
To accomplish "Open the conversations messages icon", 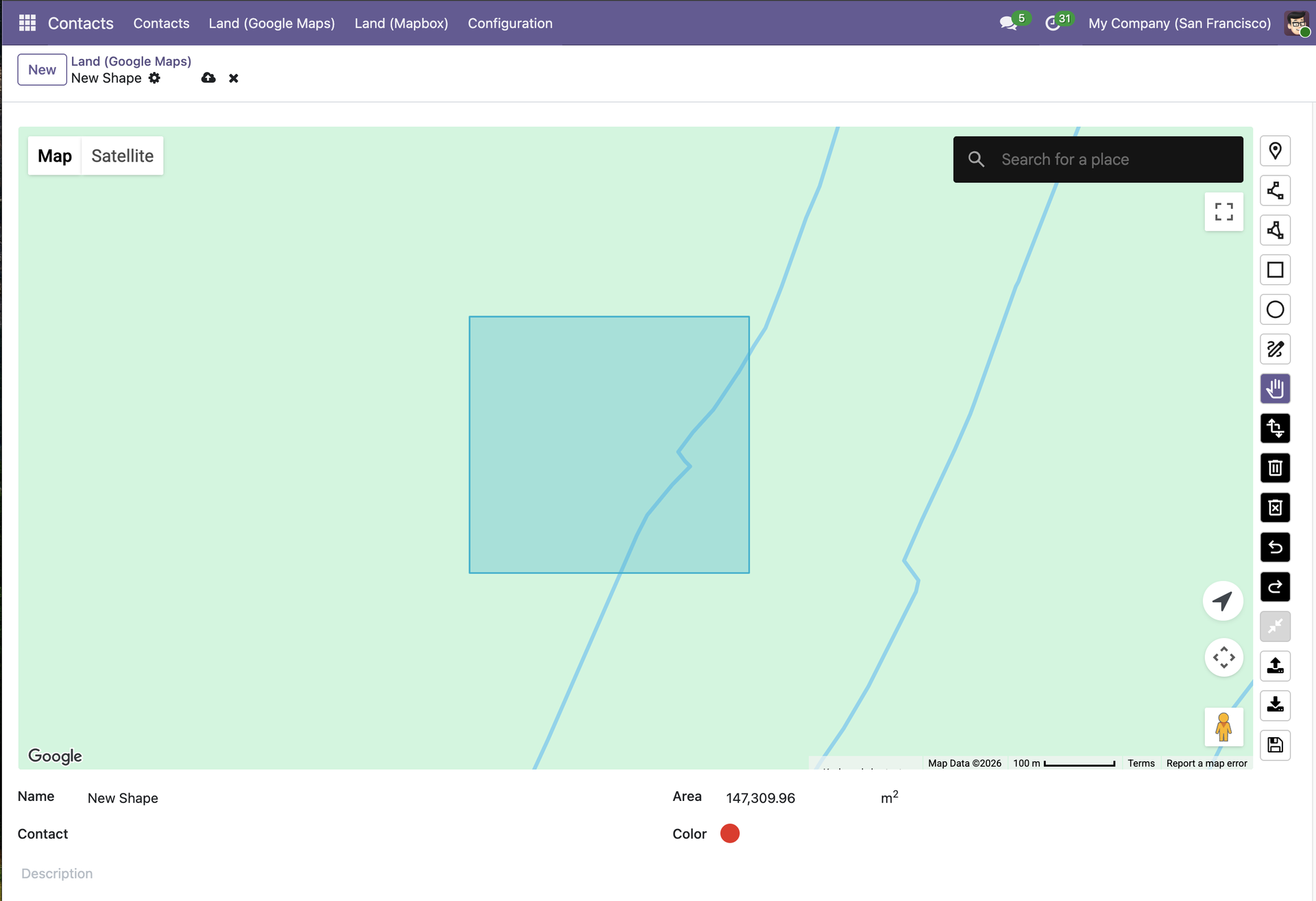I will pyautogui.click(x=1008, y=23).
